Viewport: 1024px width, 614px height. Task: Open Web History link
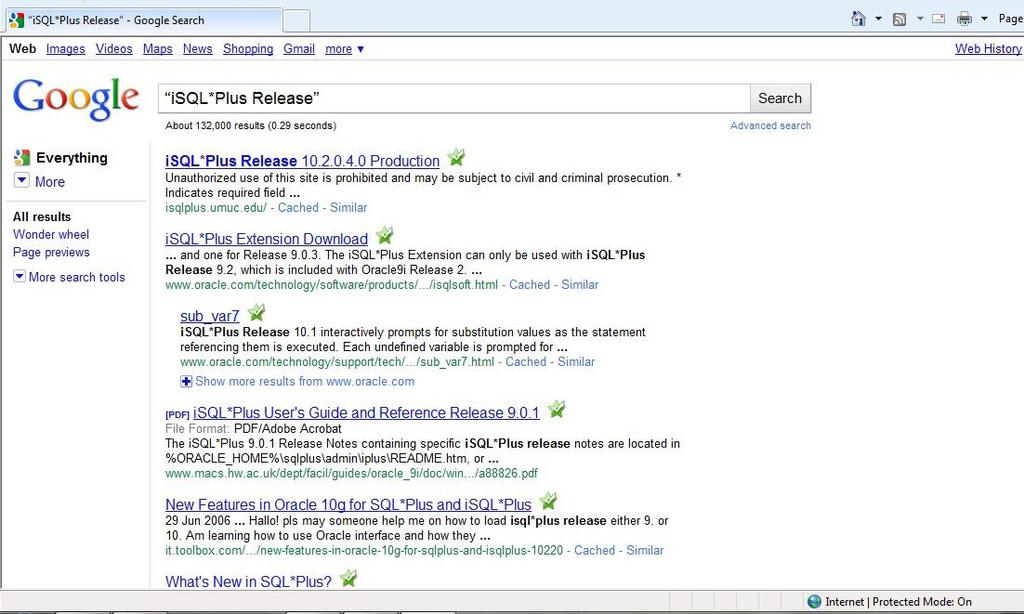coord(988,49)
